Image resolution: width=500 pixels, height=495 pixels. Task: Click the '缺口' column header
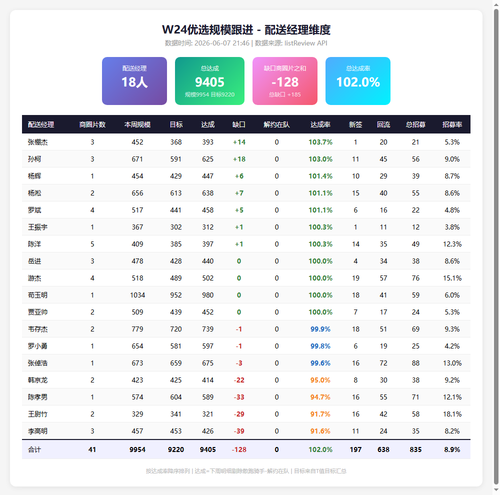tap(239, 125)
